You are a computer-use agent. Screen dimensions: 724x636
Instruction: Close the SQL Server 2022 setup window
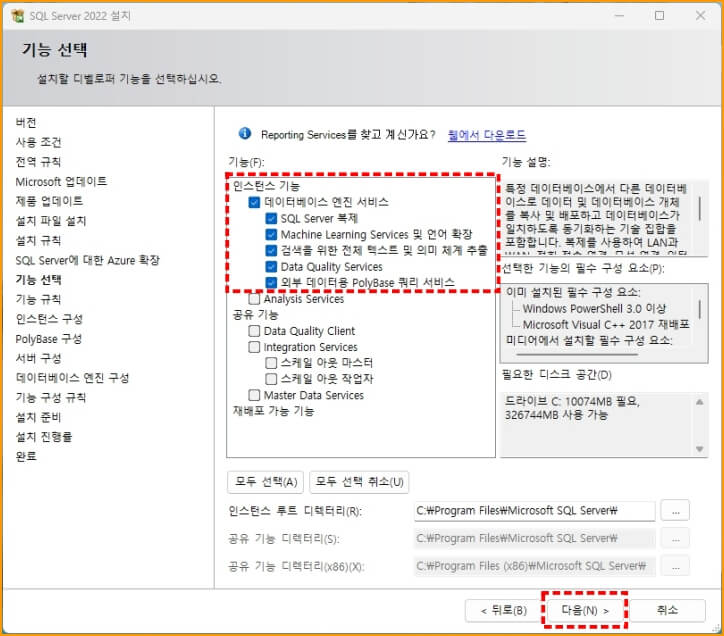(700, 16)
